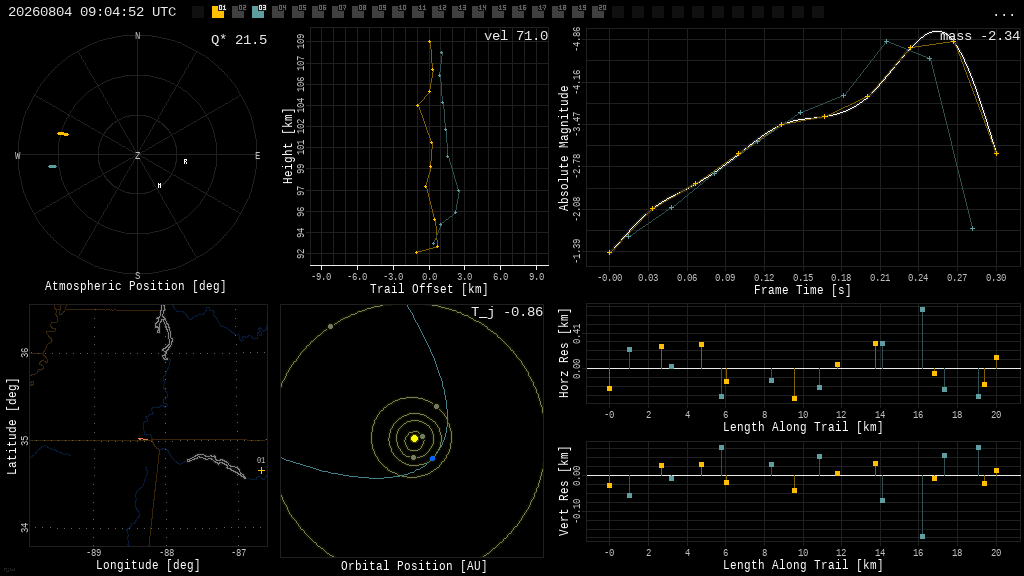Click station box labeled 12
Image resolution: width=1024 pixels, height=576 pixels.
point(438,12)
